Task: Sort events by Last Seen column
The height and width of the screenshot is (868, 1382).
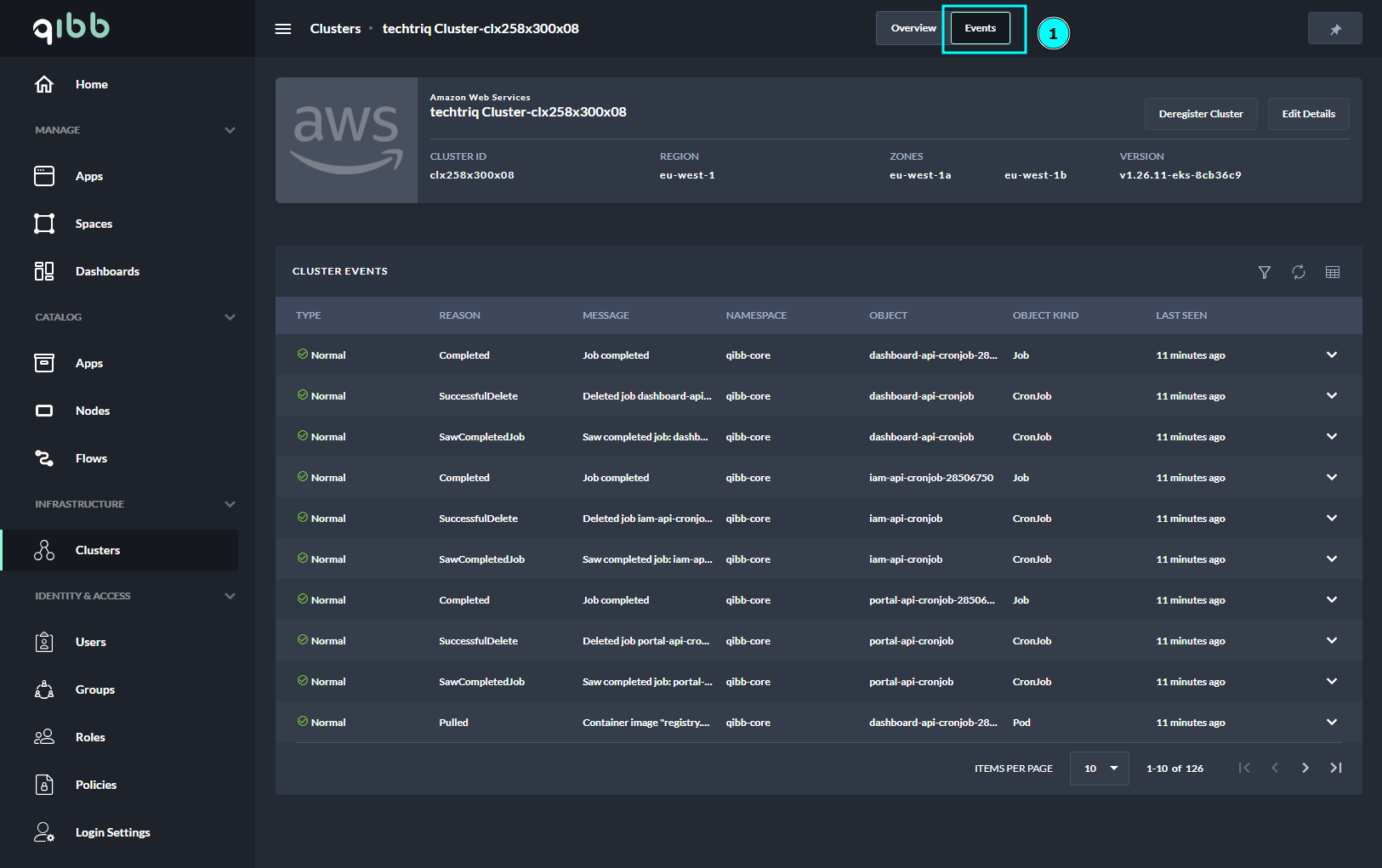Action: click(x=1180, y=315)
